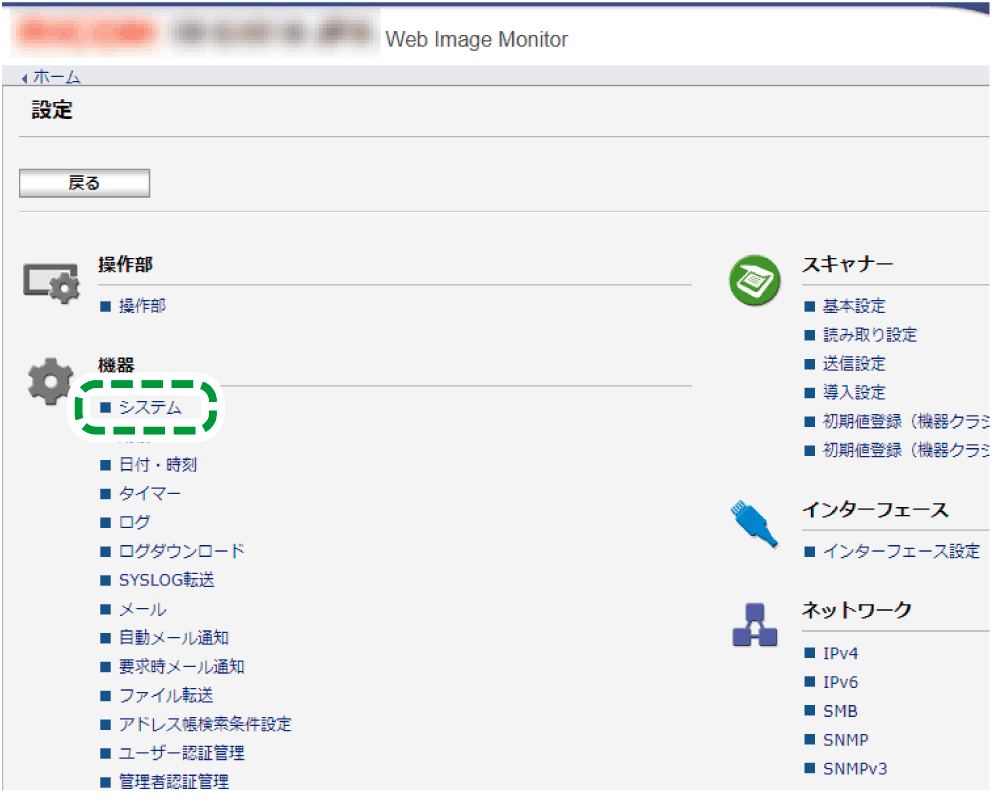The height and width of the screenshot is (803, 1005).
Task: Open ファイル転送 settings
Action: click(166, 695)
